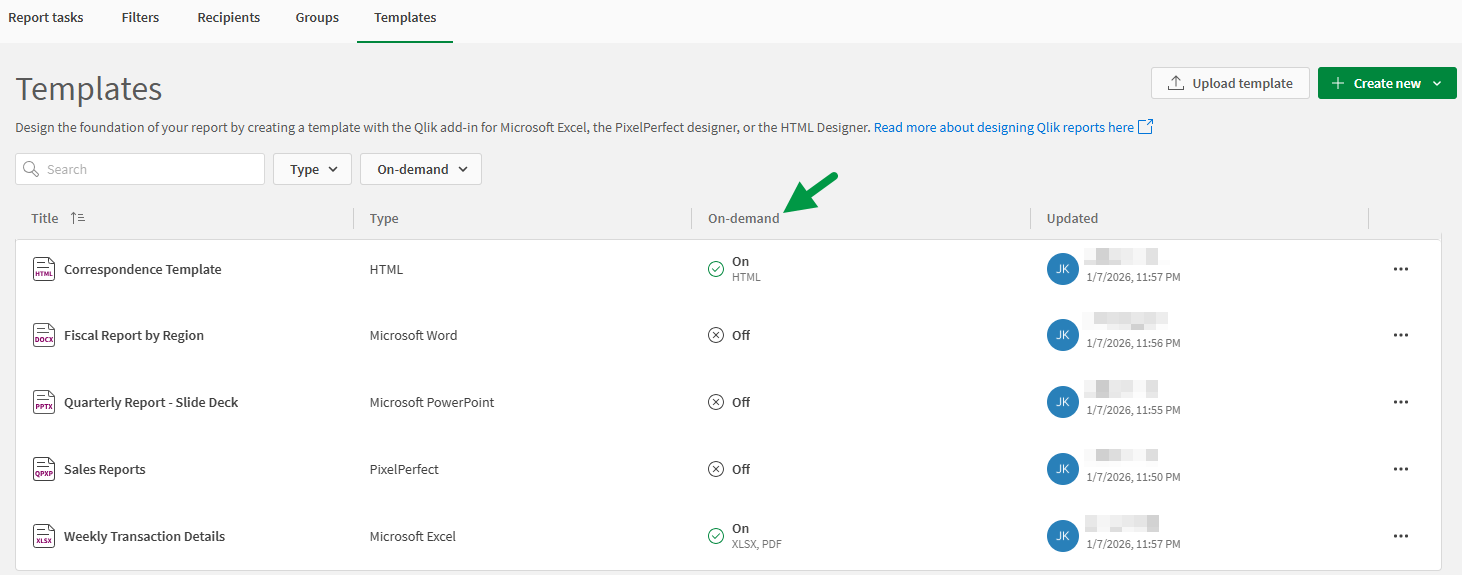Expand the Type filter dropdown
Viewport: 1462px width, 575px height.
click(x=312, y=169)
